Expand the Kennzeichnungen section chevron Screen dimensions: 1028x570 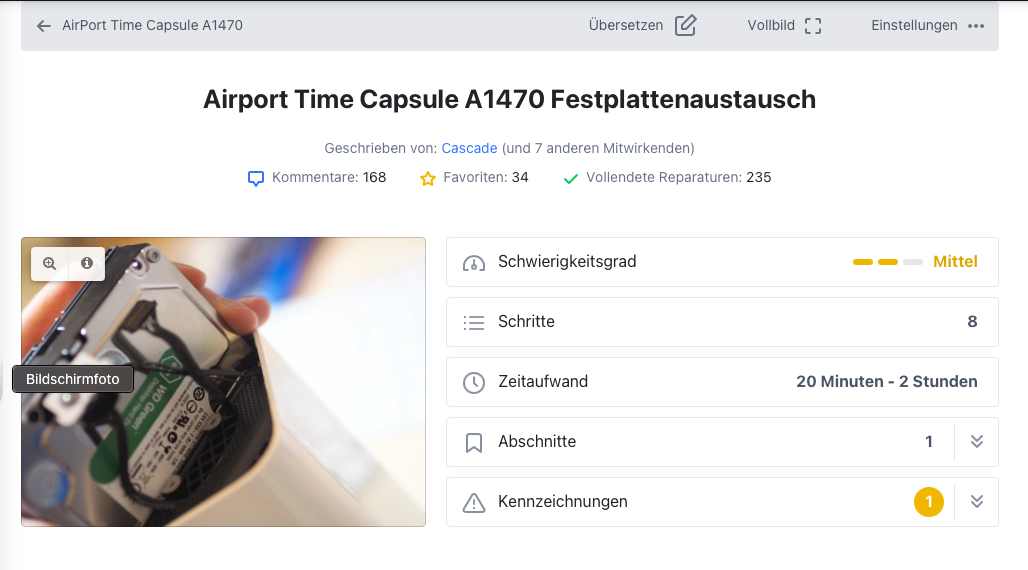(977, 502)
